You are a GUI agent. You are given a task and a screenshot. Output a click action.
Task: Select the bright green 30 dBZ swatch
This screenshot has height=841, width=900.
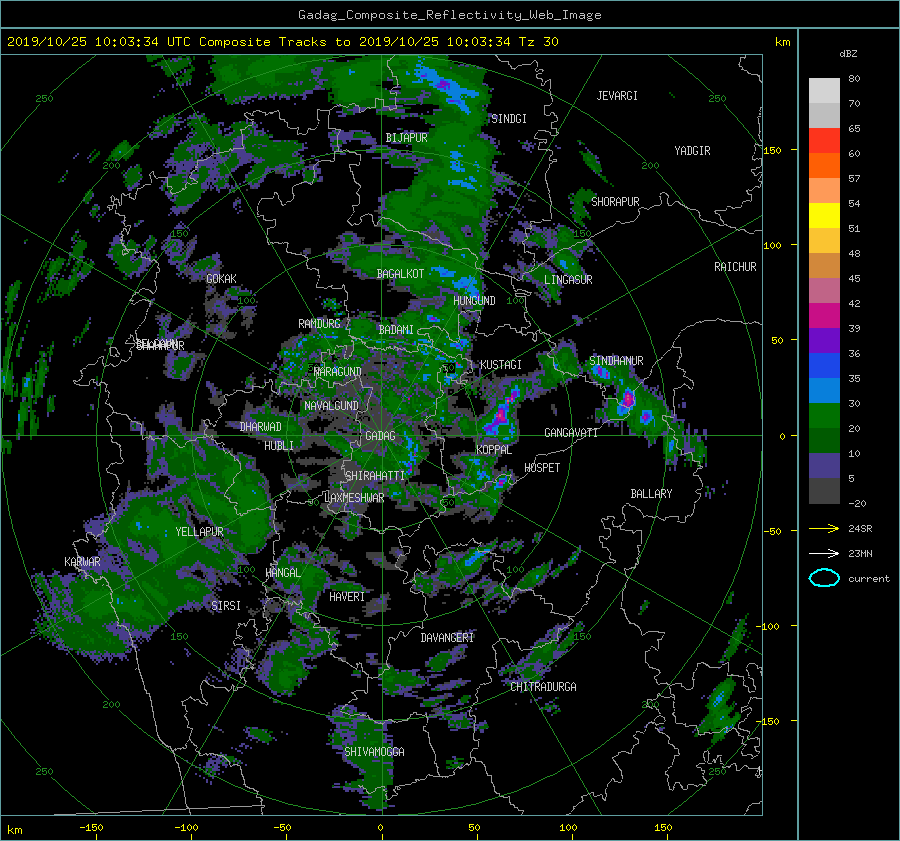[824, 415]
